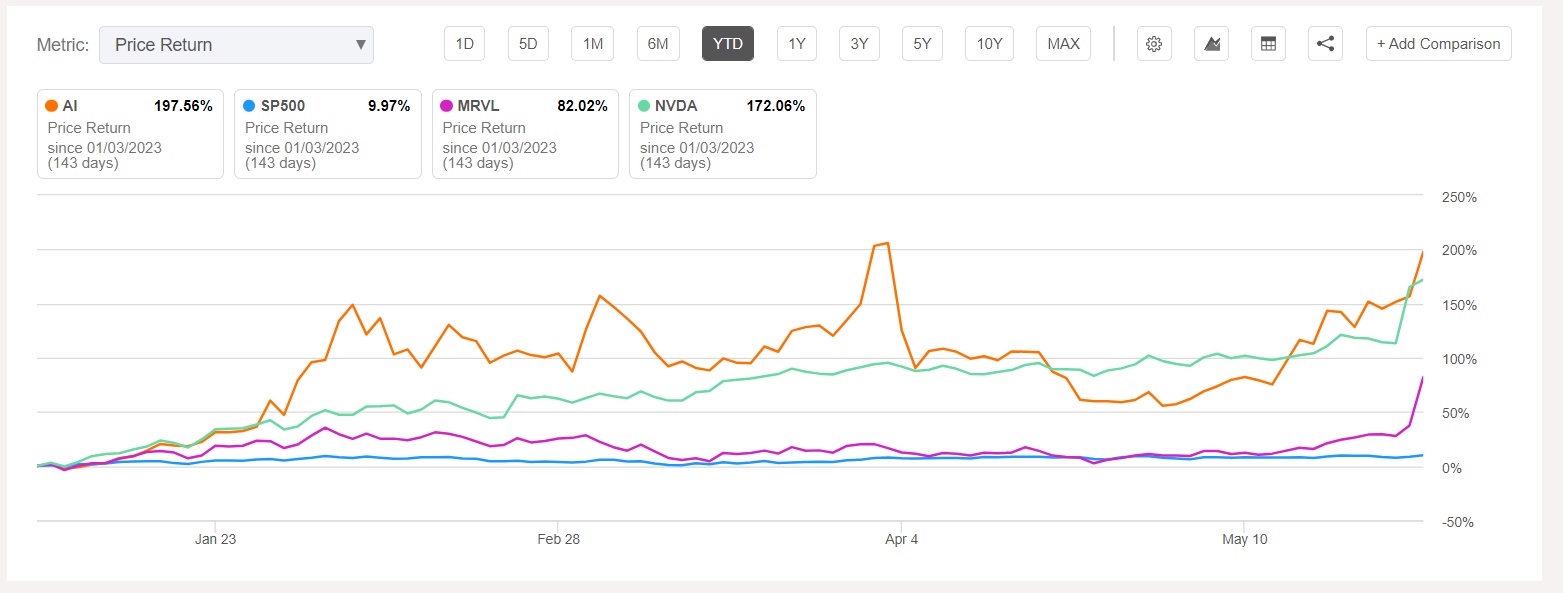1563x593 pixels.
Task: Switch chart to 3Y range
Action: 859,44
